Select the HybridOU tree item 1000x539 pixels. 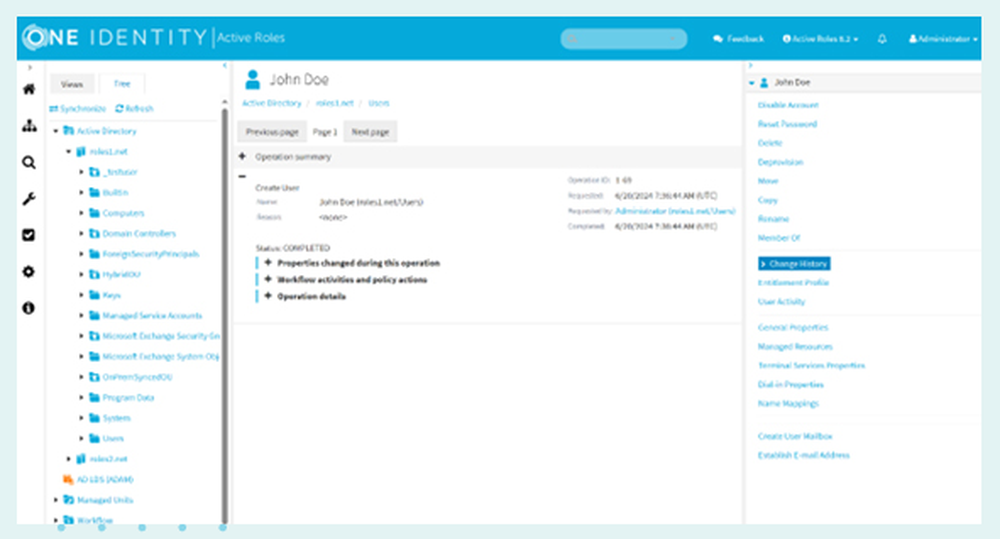(x=121, y=274)
